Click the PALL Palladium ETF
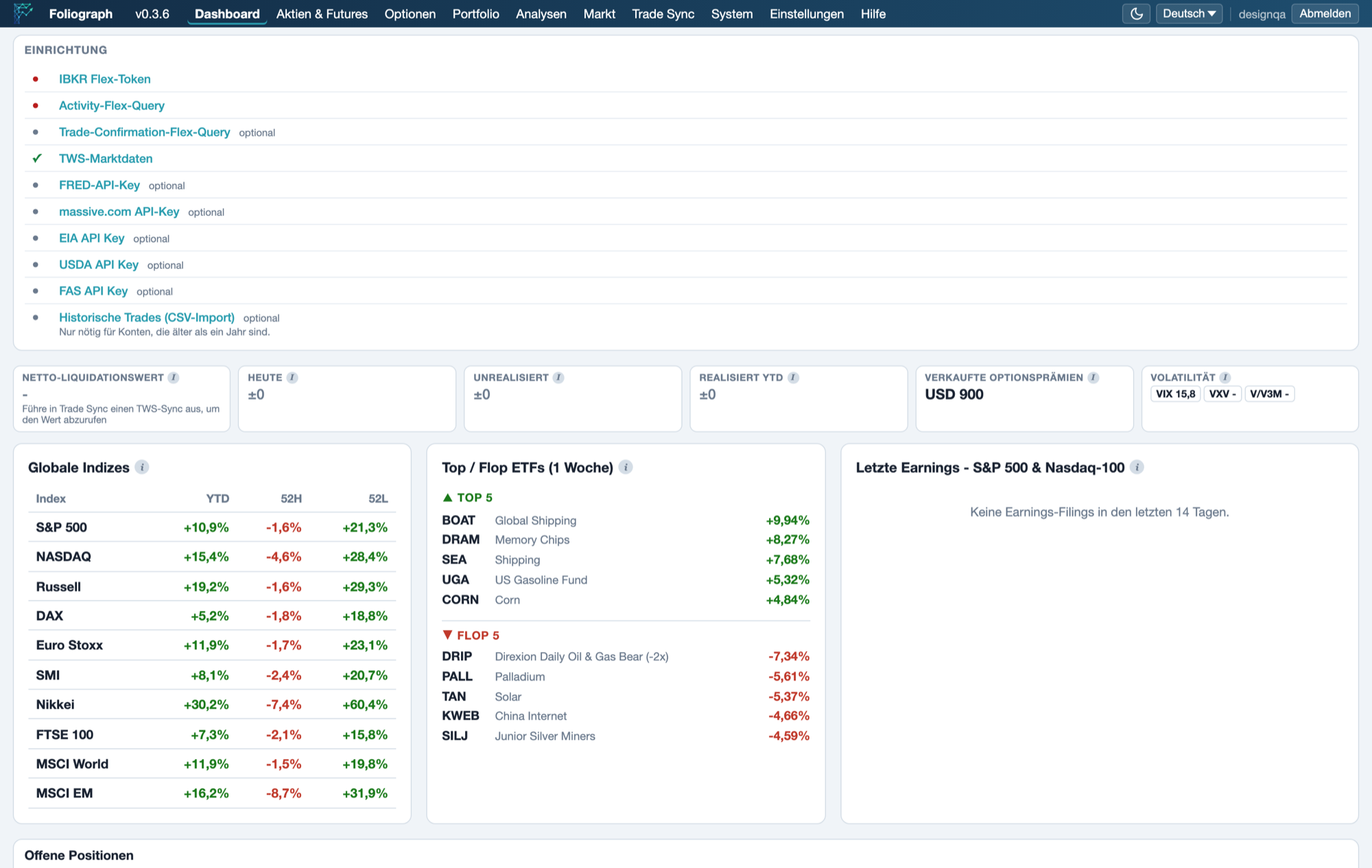 point(626,676)
